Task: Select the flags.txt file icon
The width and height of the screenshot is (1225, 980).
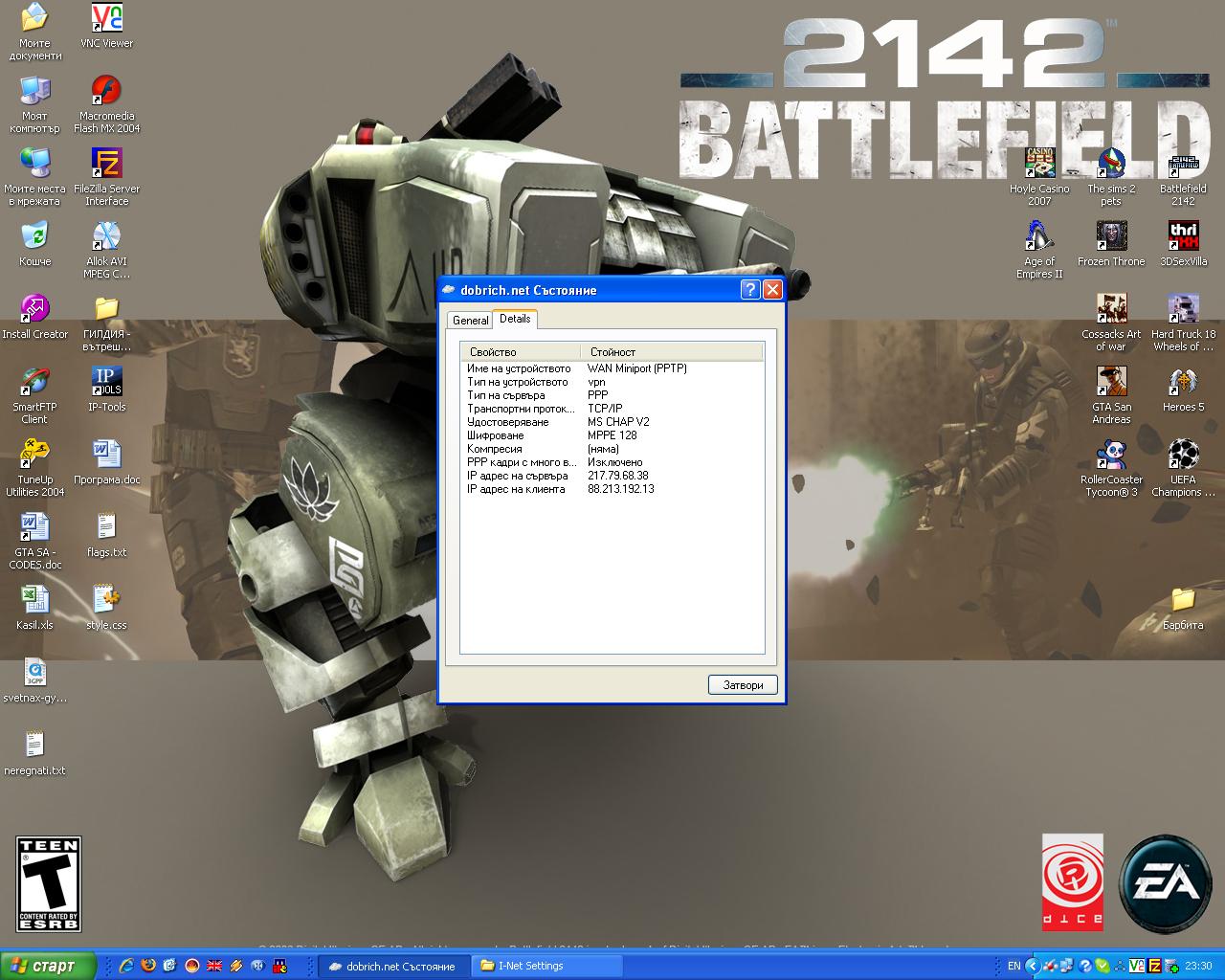Action: click(x=106, y=536)
